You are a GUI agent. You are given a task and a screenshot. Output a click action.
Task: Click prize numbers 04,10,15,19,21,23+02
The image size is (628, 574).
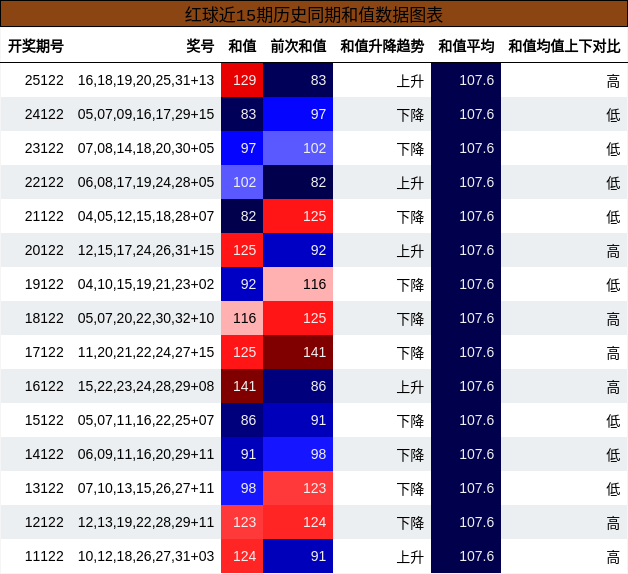point(146,284)
